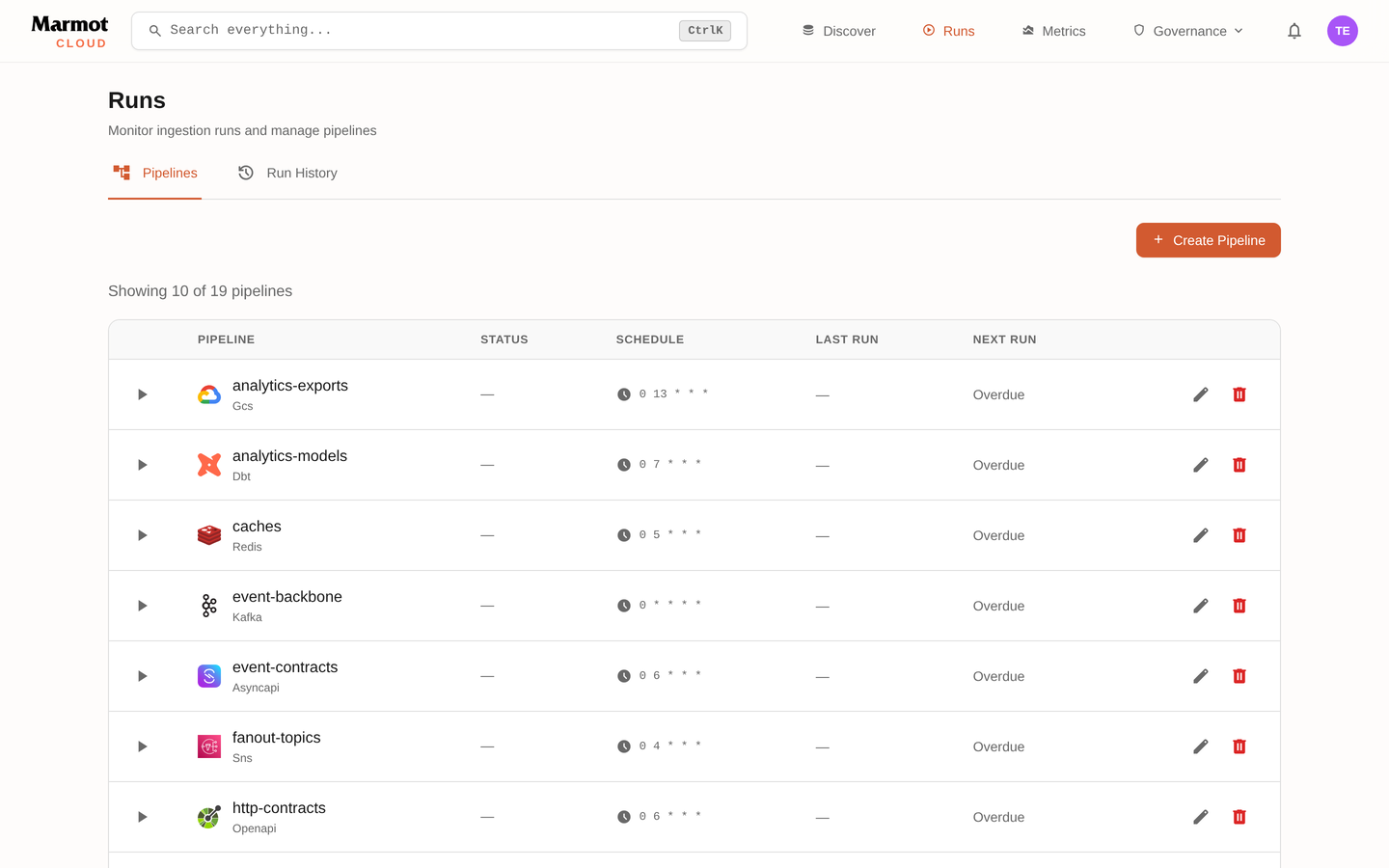
Task: Edit the http-contracts pipeline
Action: tap(1201, 817)
